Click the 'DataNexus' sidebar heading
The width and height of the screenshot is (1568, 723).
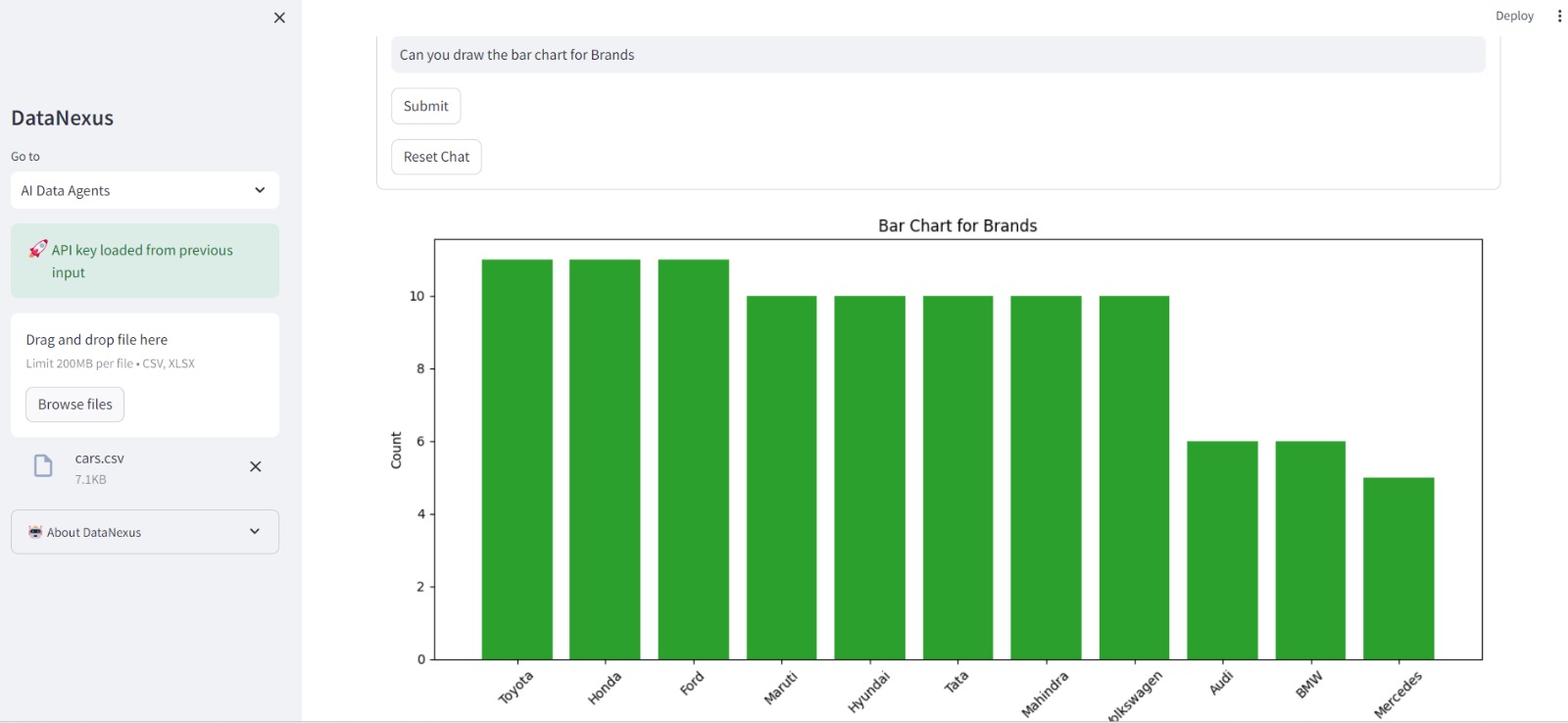(63, 118)
